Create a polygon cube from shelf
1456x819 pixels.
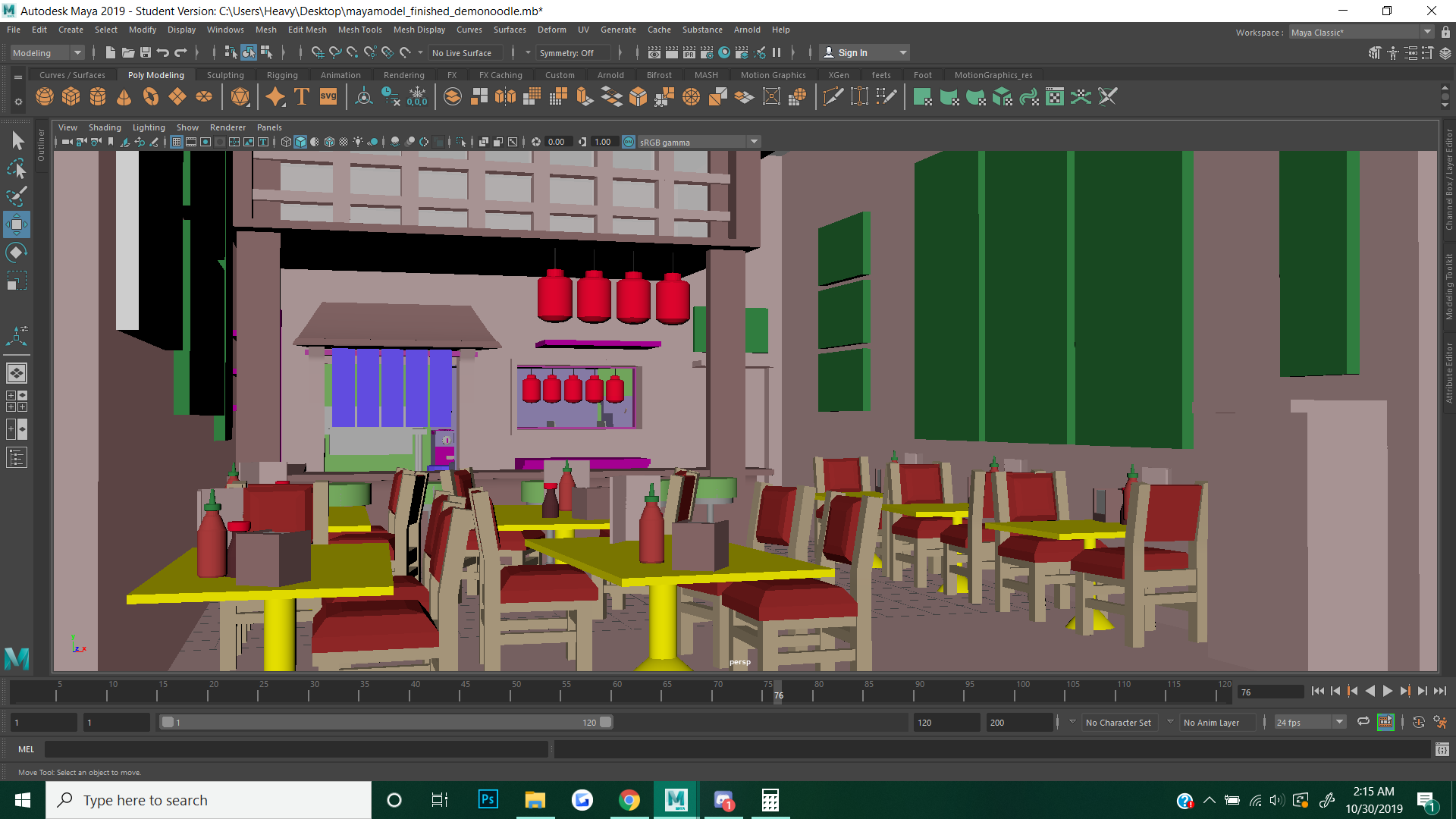coord(71,97)
